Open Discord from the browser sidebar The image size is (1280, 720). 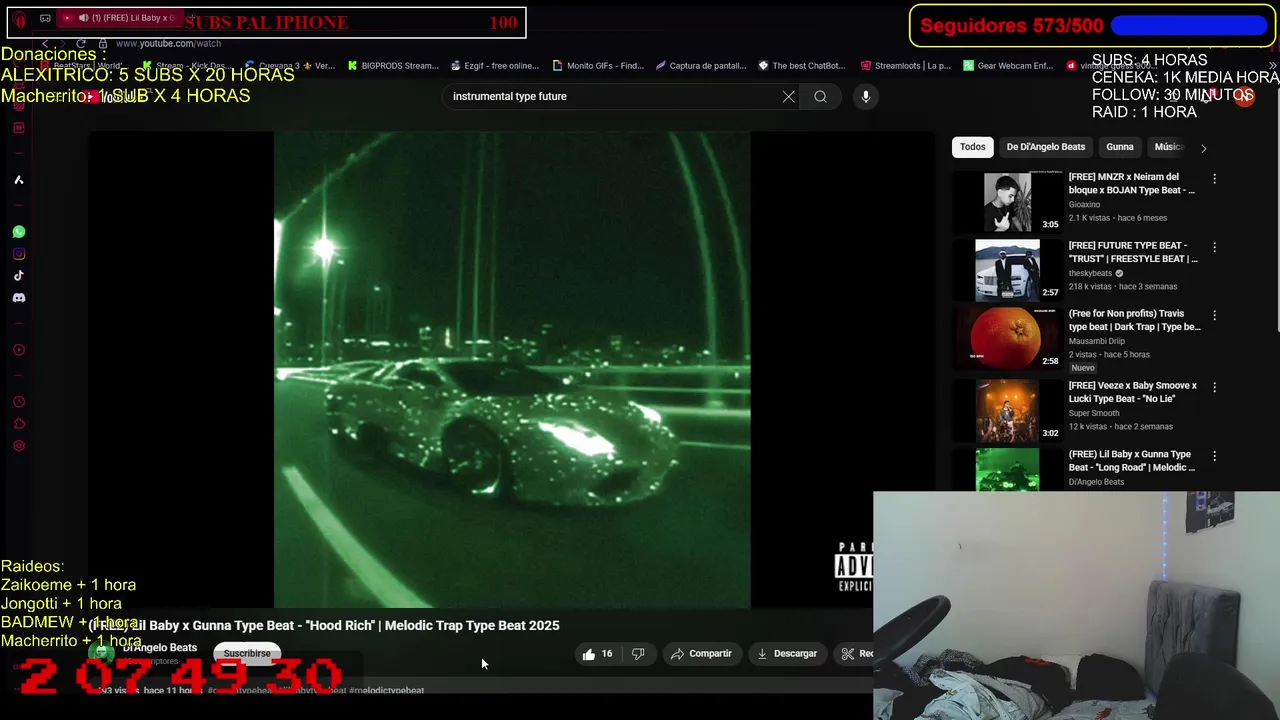[18, 298]
